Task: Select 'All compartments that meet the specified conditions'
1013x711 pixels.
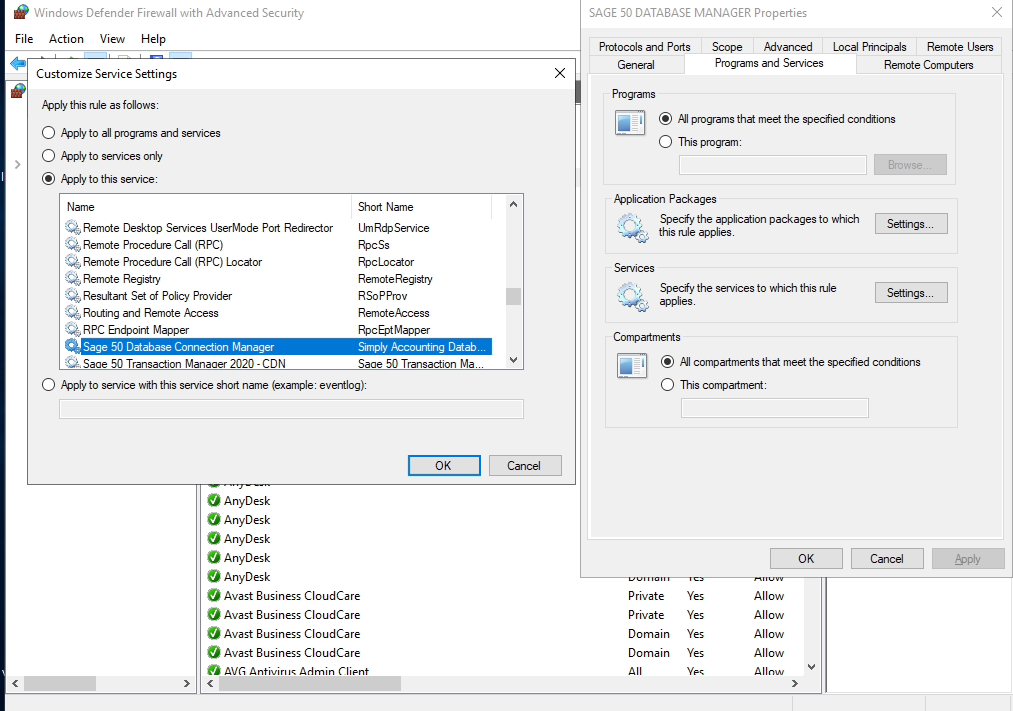Action: 667,362
